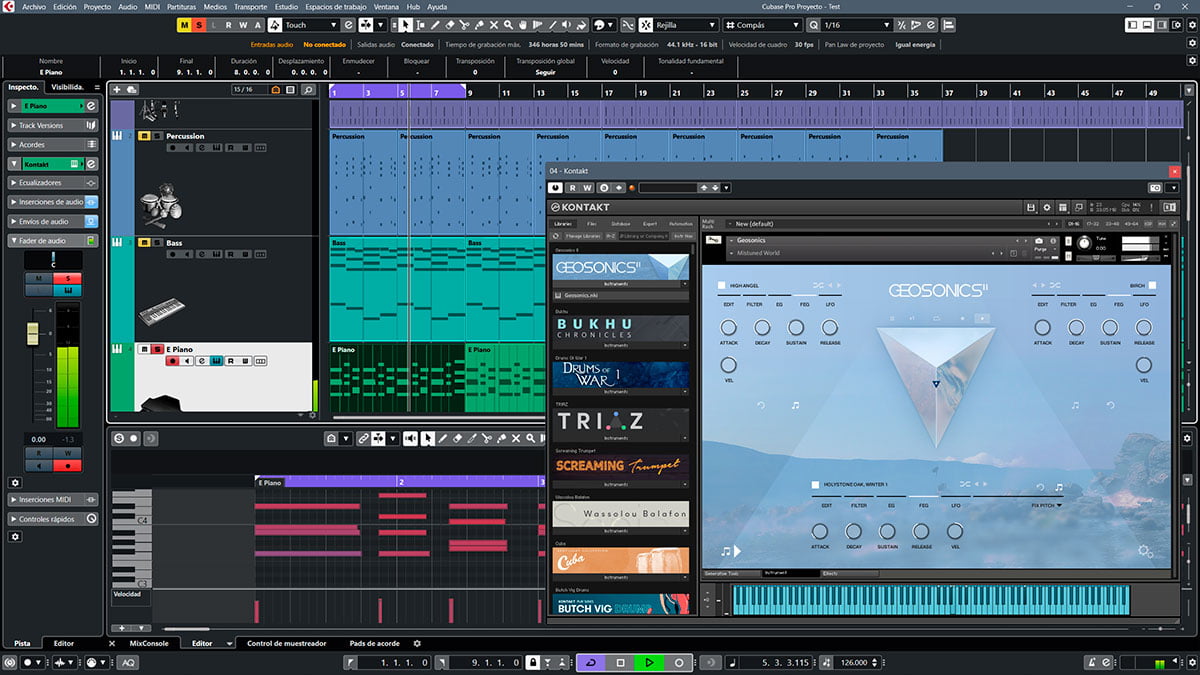The height and width of the screenshot is (675, 1200).
Task: Select the Erase tool in key editor
Action: coord(457,438)
